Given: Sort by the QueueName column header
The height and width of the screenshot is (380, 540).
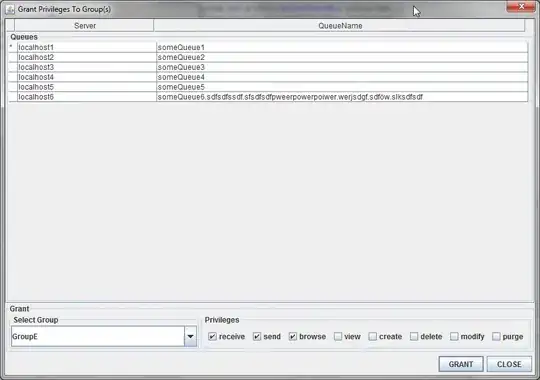Looking at the screenshot, I should (x=340, y=25).
